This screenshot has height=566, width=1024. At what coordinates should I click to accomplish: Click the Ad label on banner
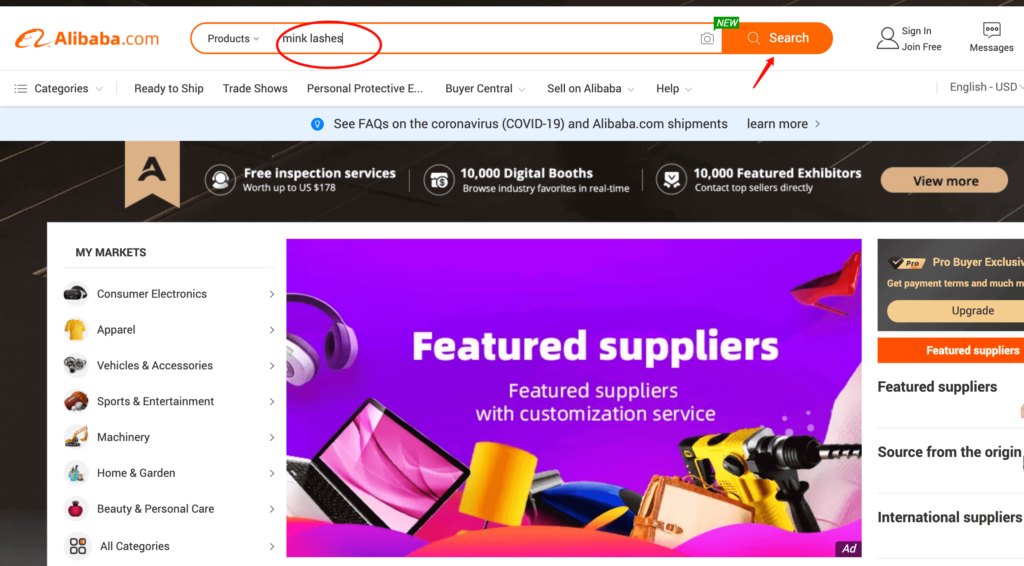point(849,548)
